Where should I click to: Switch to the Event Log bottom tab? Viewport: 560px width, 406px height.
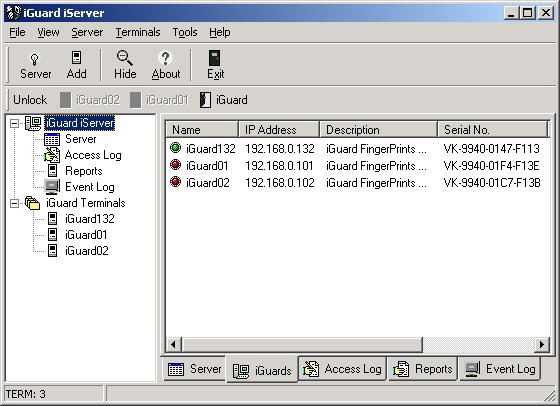coord(500,369)
